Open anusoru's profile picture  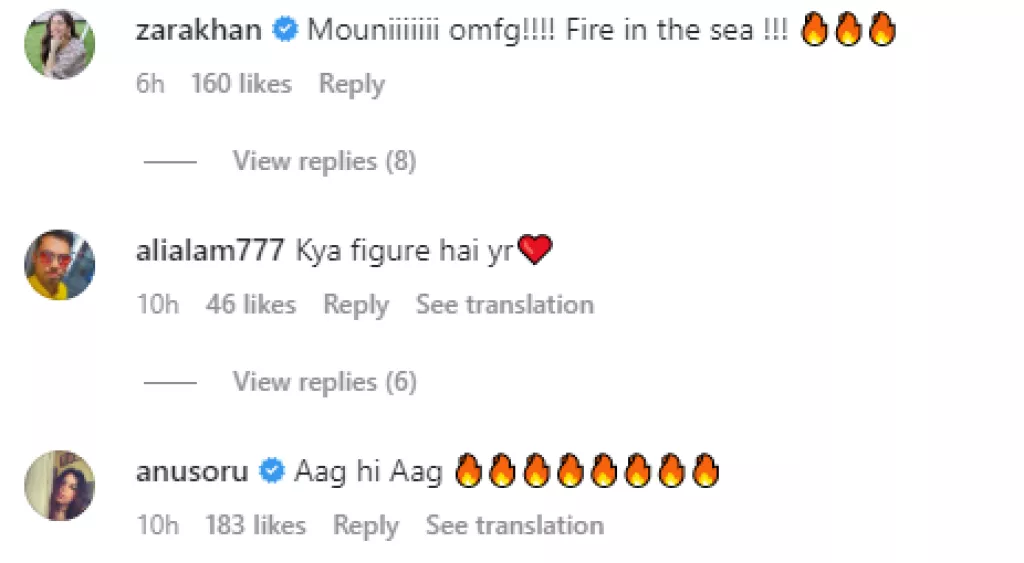[x=59, y=485]
